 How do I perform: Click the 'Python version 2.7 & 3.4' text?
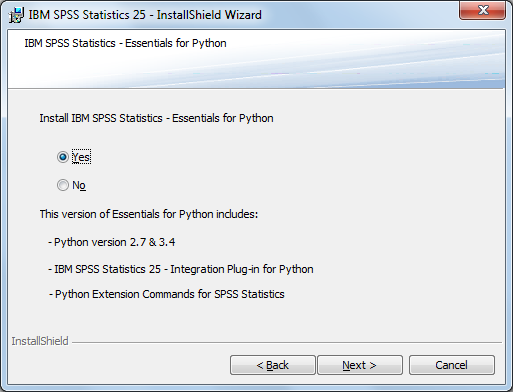click(112, 242)
